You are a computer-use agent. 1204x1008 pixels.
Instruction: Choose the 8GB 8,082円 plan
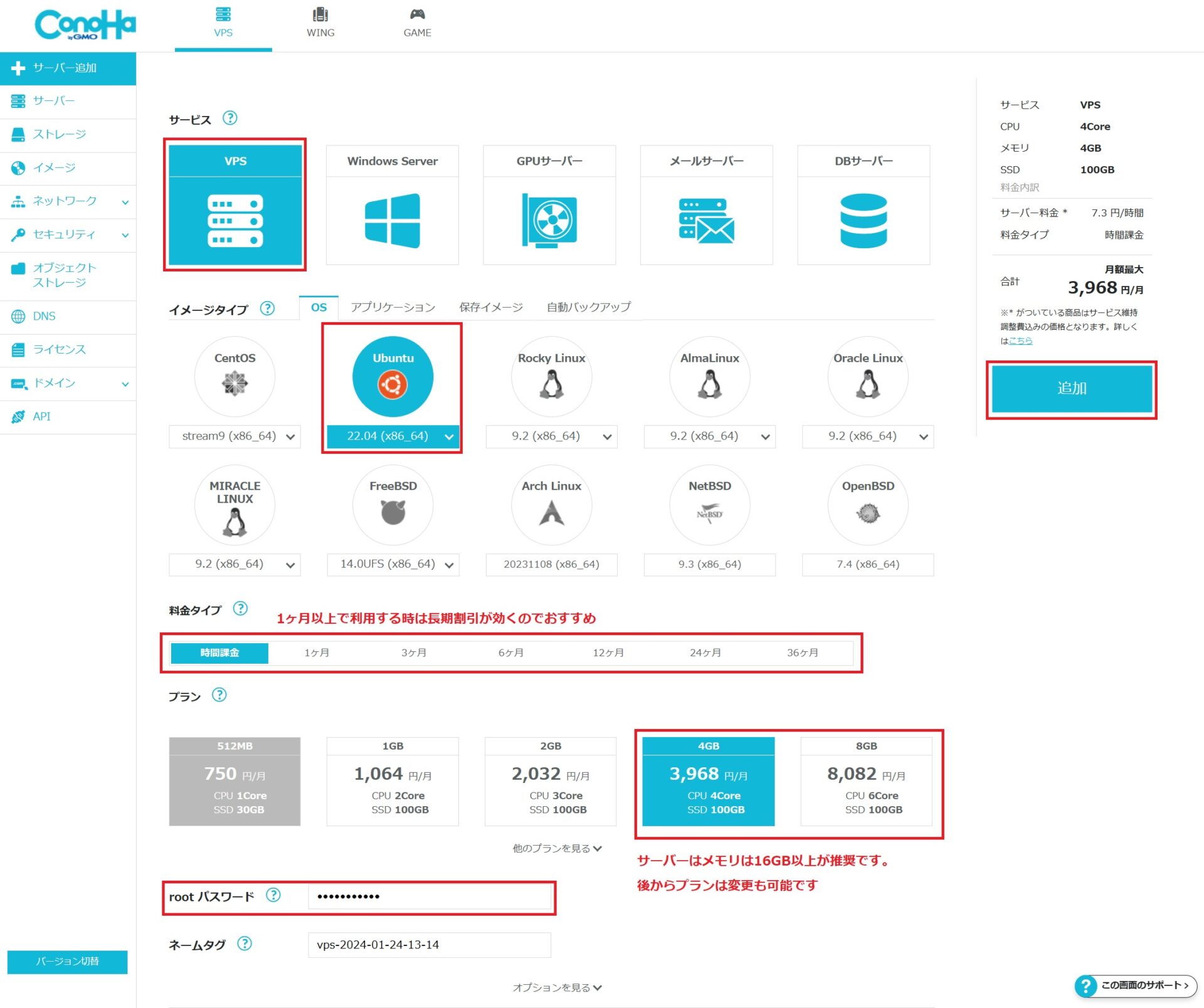[867, 781]
